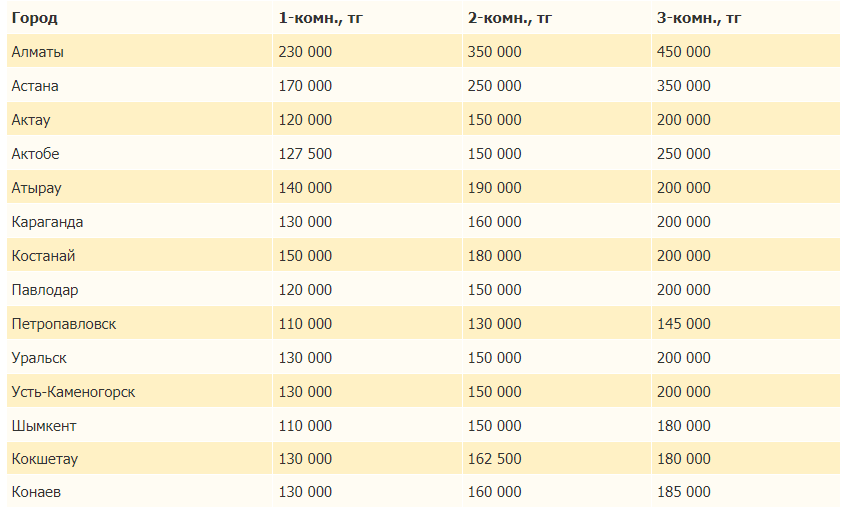
Task: Click Кокшетау's 162 500 two-room price
Action: 494,460
